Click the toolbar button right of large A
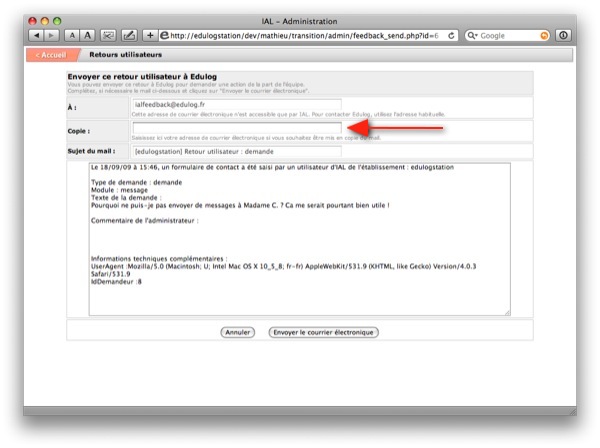This screenshot has width=600, height=448. coord(108,35)
